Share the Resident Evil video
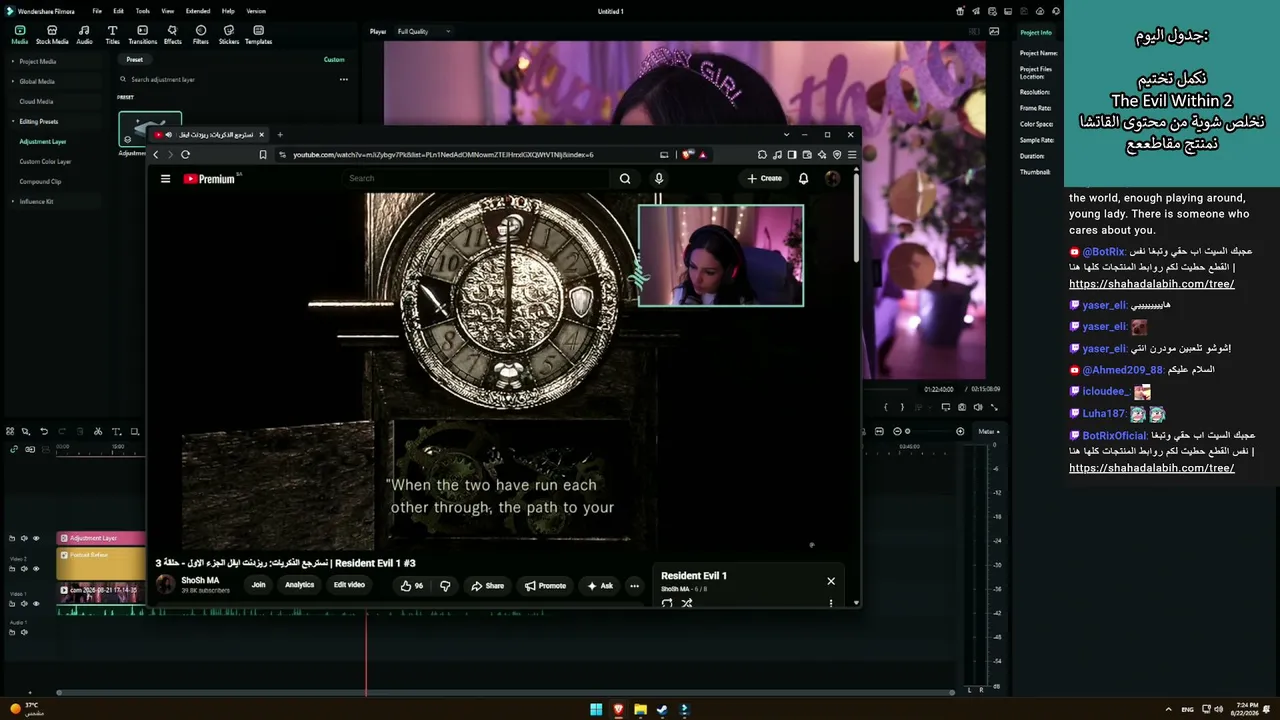This screenshot has height=720, width=1280. pyautogui.click(x=488, y=586)
